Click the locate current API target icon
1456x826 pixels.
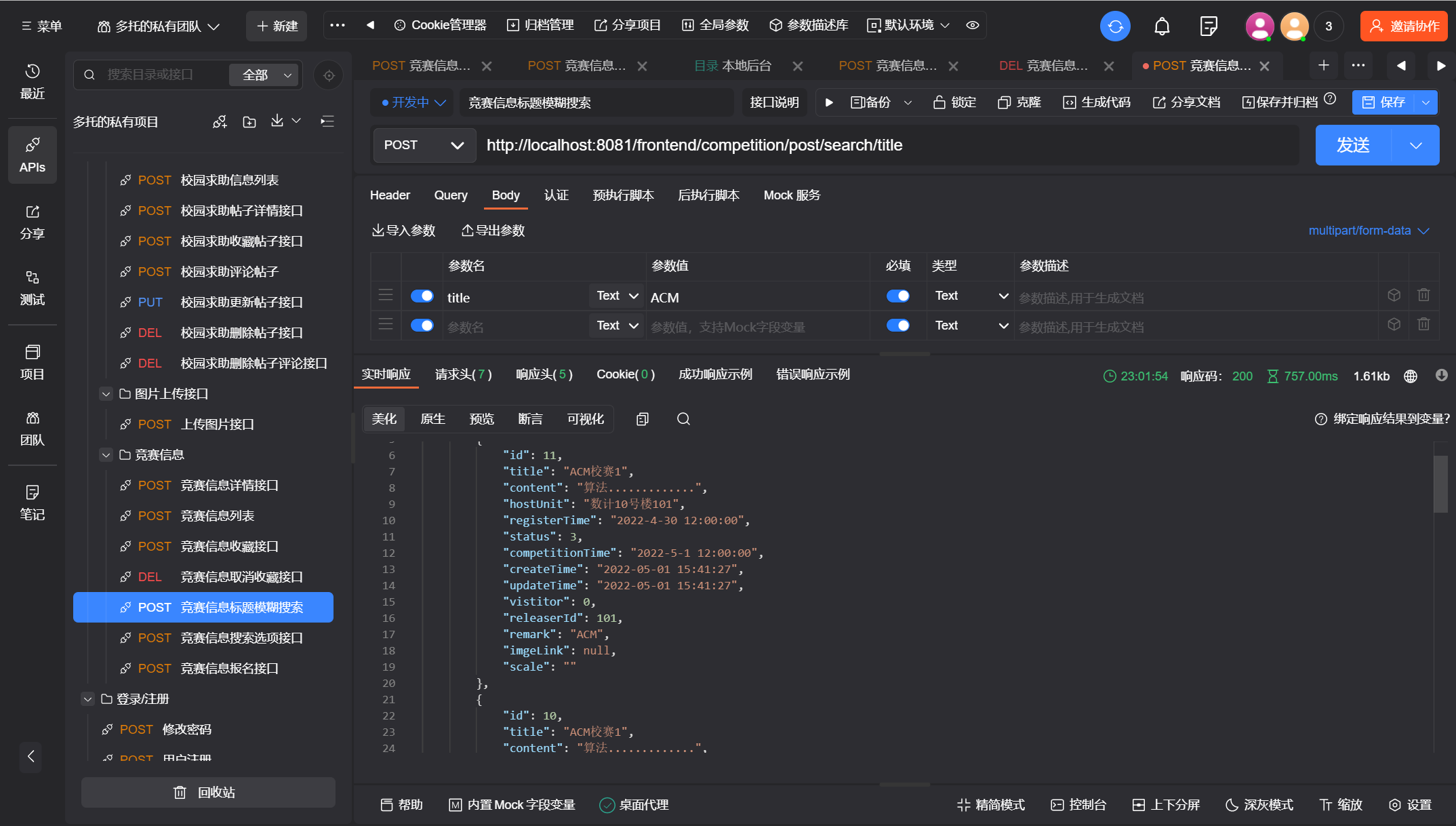click(329, 75)
